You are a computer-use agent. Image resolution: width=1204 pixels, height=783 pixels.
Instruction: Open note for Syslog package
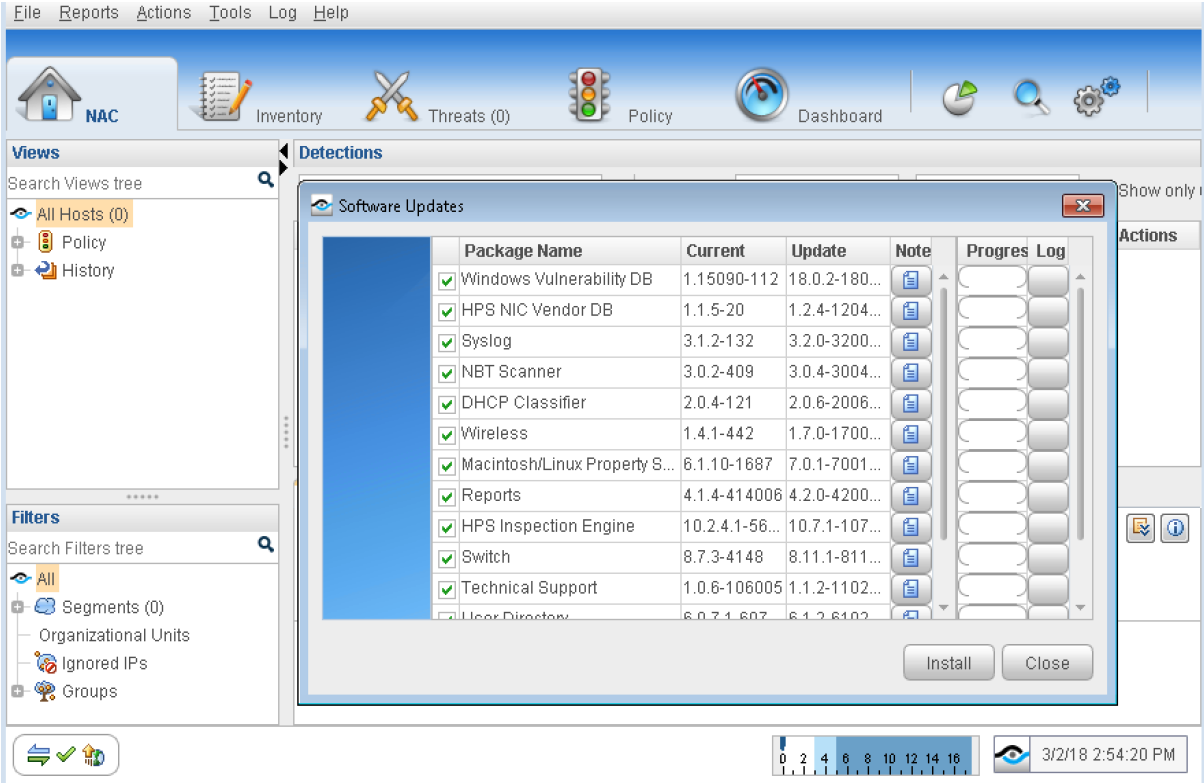click(910, 342)
